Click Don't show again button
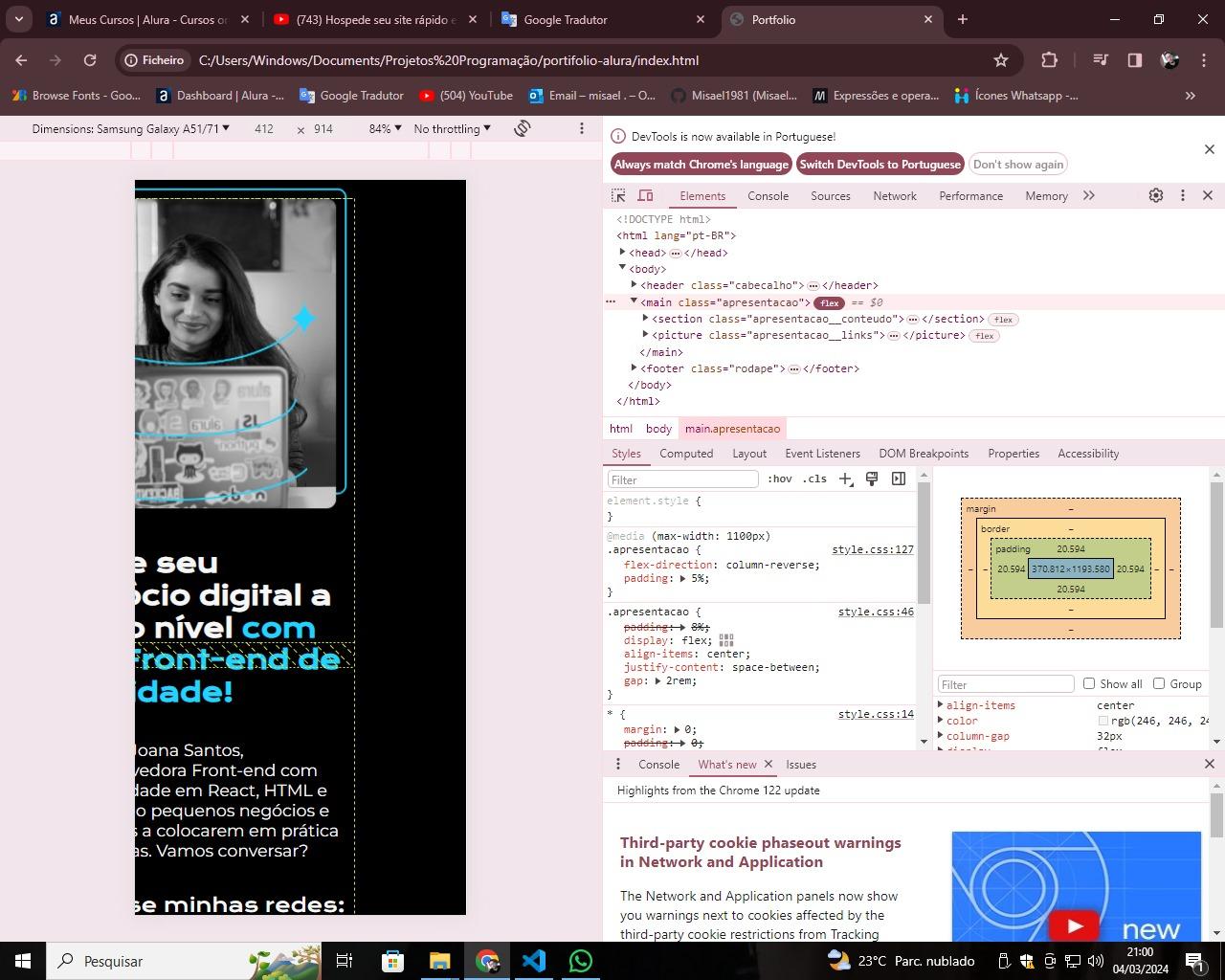Viewport: 1225px width, 980px height. (1018, 165)
